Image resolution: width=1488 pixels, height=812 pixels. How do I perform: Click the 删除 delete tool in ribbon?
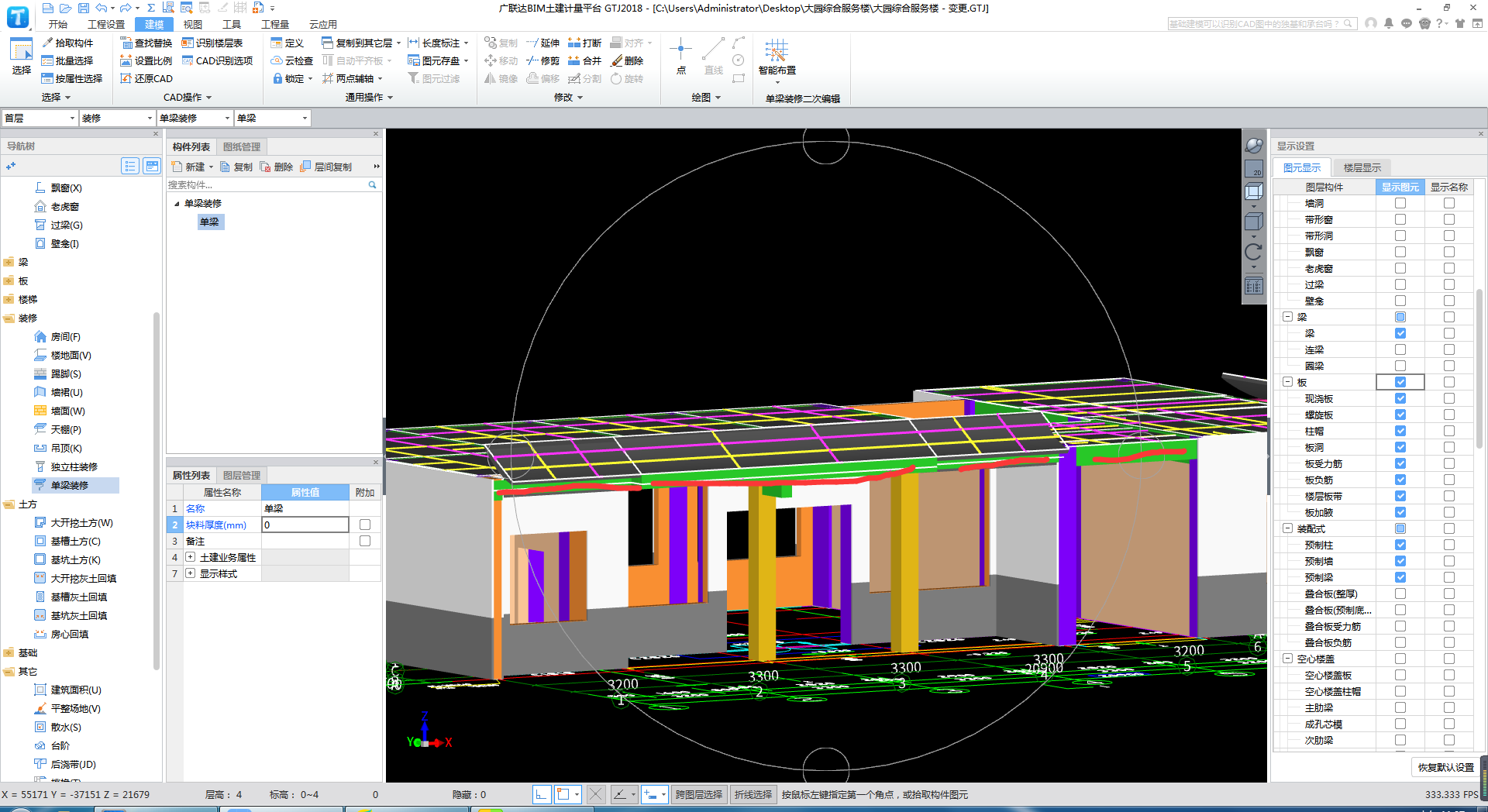(627, 60)
